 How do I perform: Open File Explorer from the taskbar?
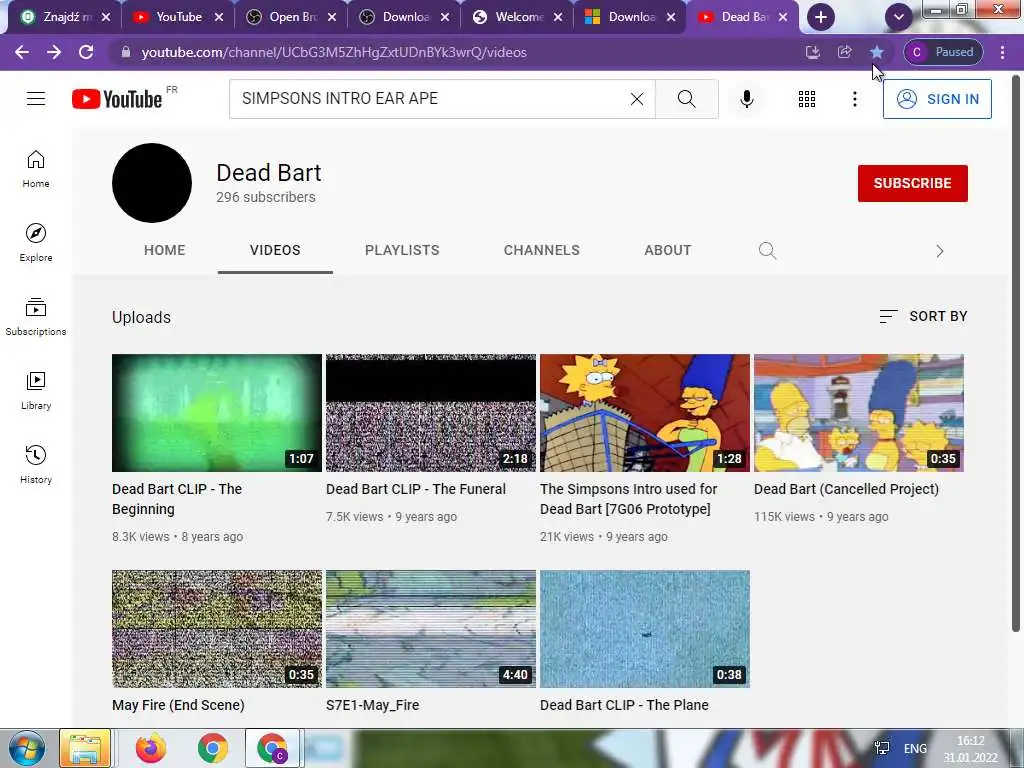click(85, 748)
